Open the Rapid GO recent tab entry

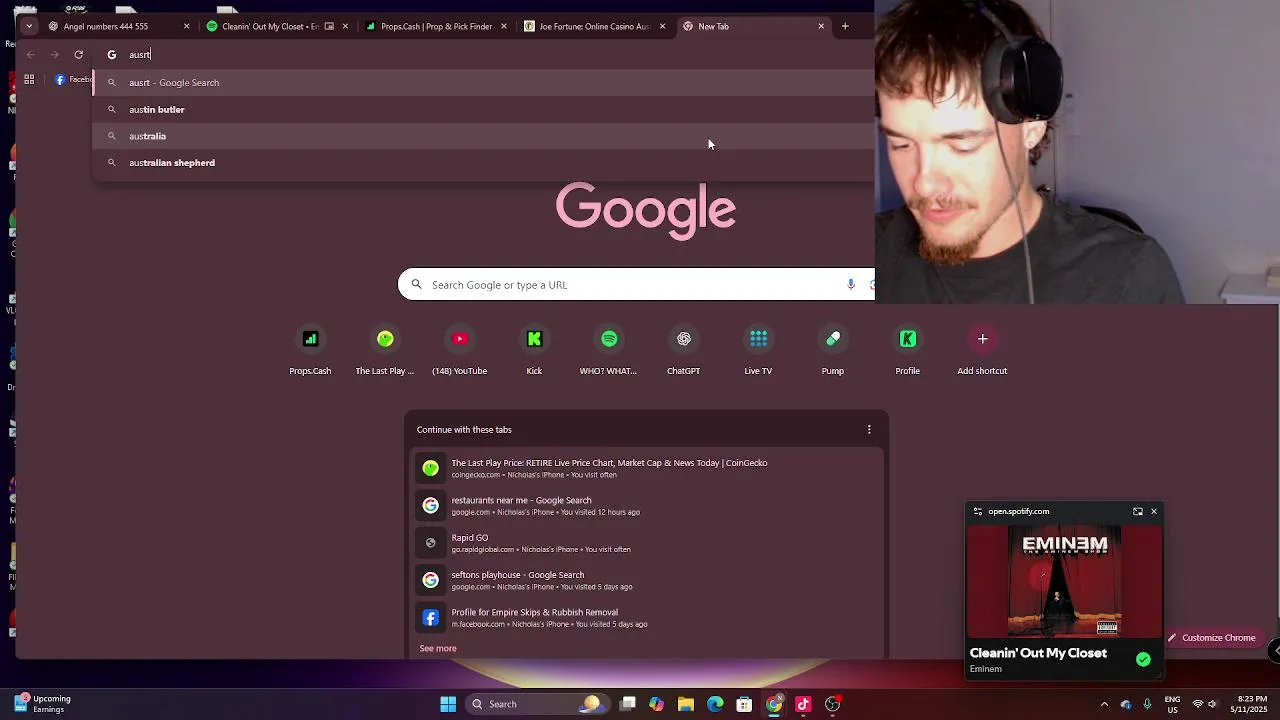[x=646, y=543]
